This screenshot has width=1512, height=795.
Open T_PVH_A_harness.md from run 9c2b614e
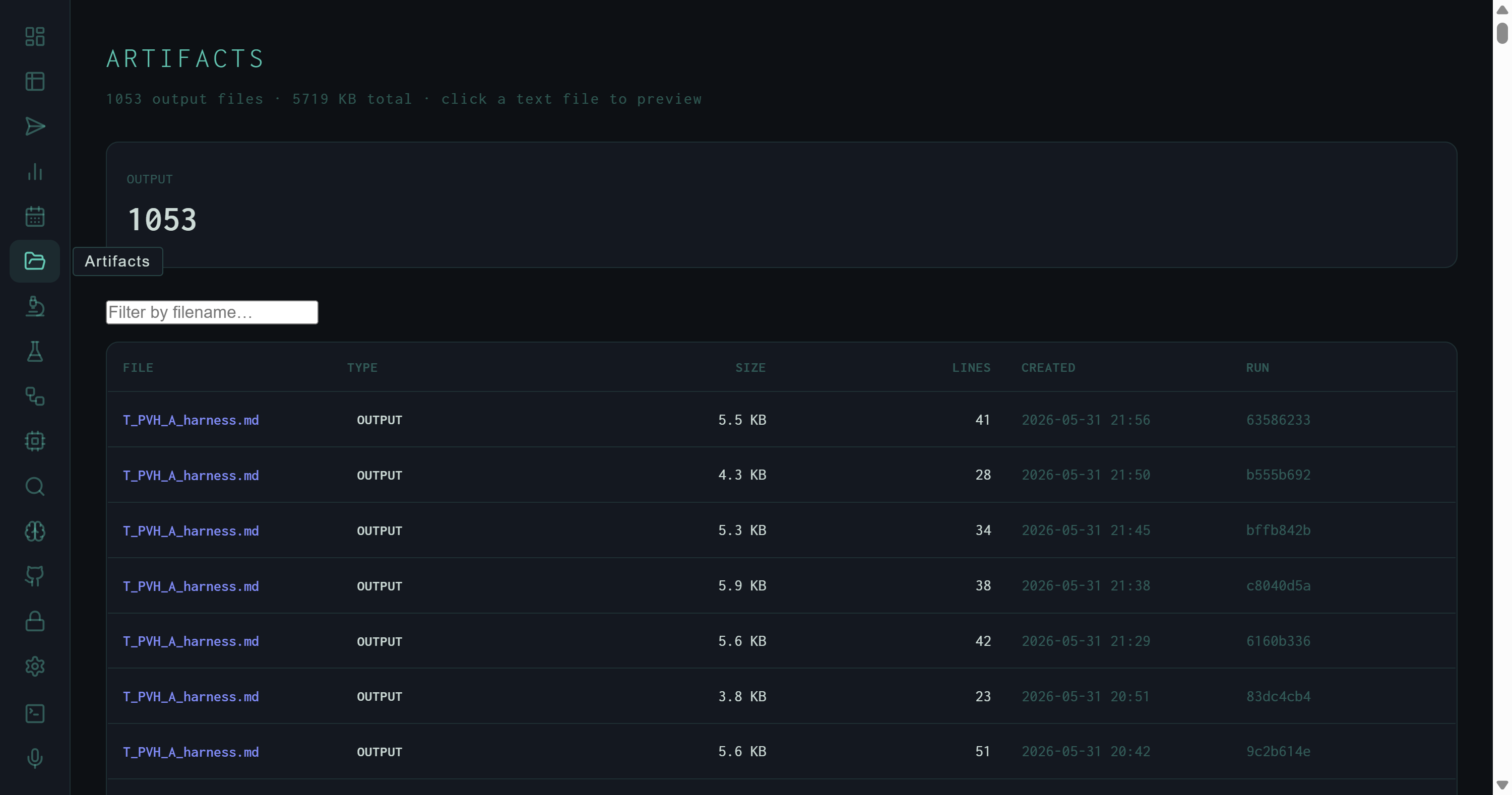tap(191, 752)
